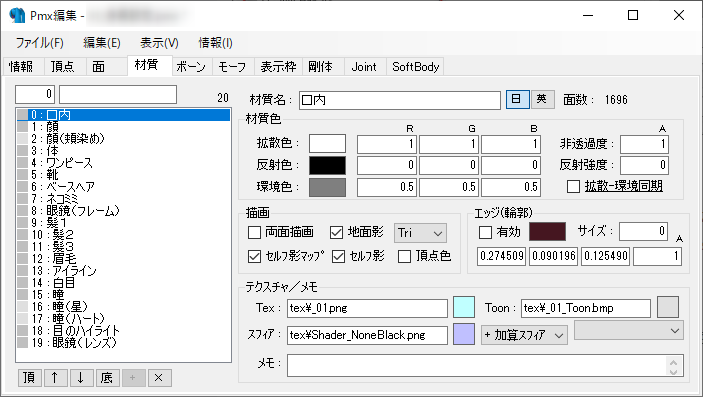The width and height of the screenshot is (703, 397).
Task: Switch to the 表示枠 tab
Action: pyautogui.click(x=278, y=66)
